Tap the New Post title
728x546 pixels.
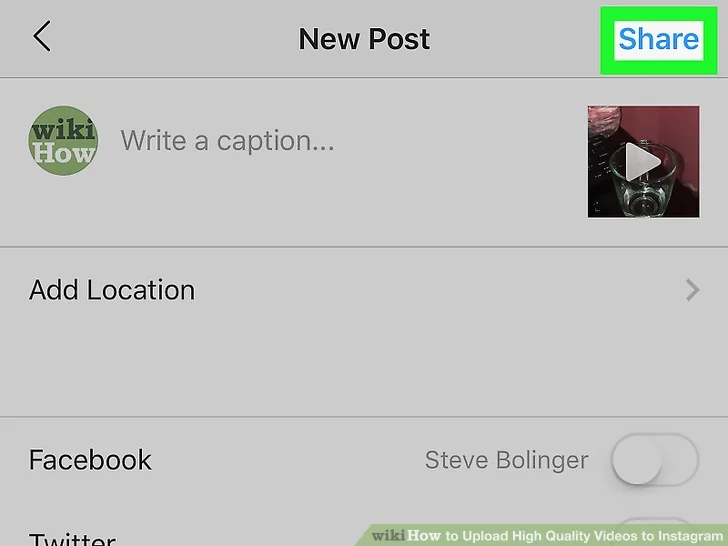pyautogui.click(x=364, y=39)
